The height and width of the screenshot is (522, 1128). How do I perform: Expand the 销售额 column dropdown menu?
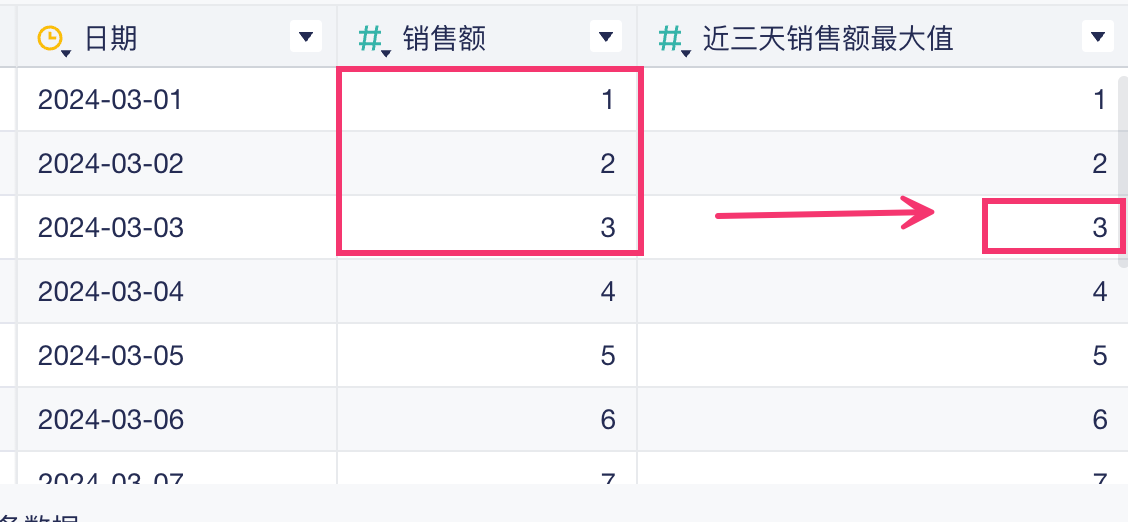(x=604, y=38)
